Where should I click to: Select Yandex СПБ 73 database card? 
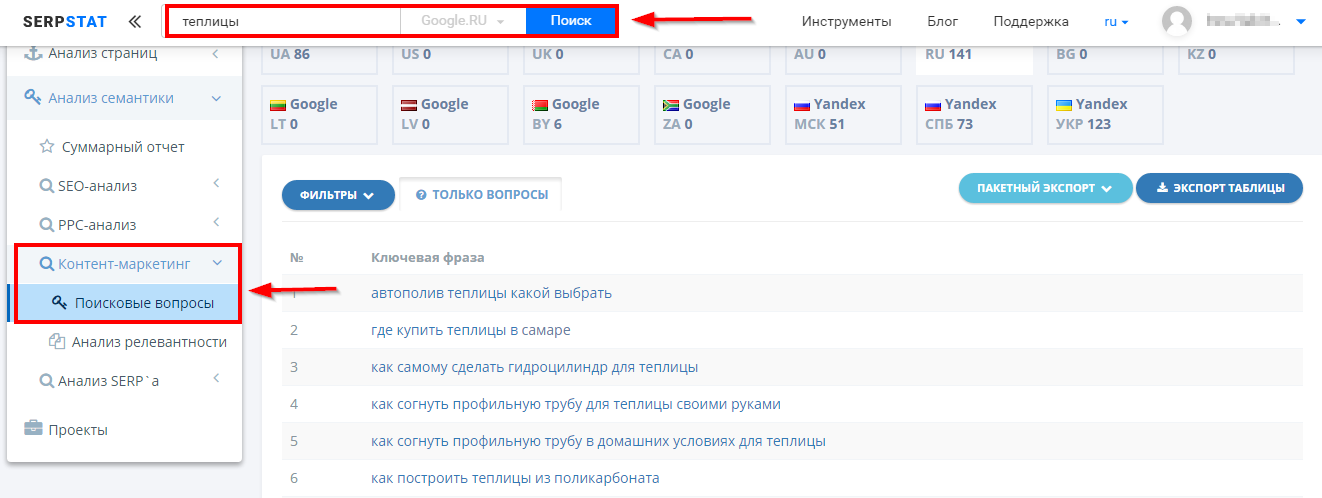tap(974, 114)
